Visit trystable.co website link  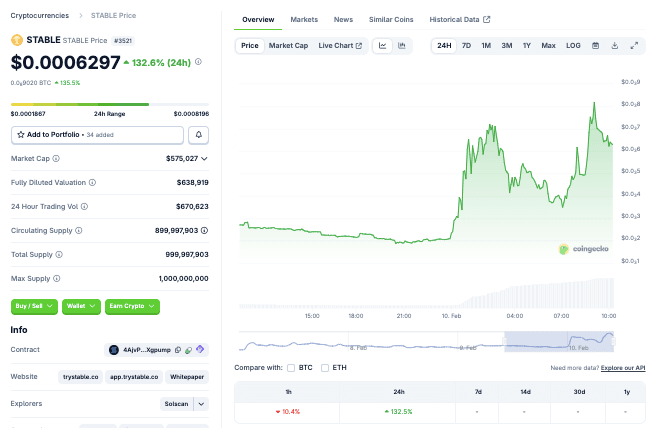81,377
